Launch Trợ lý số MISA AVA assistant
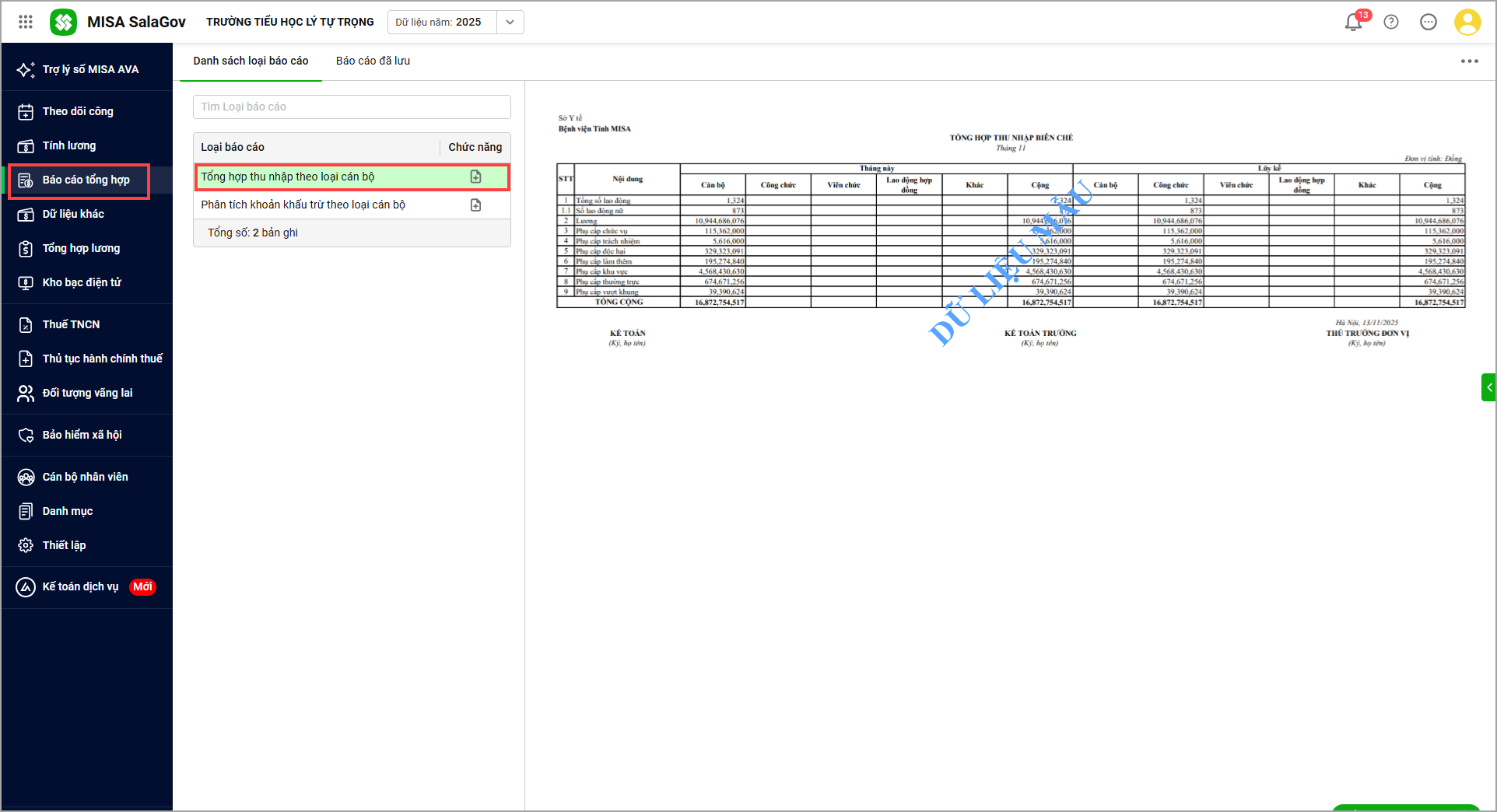Screen dimensions: 1497x812 [x=90, y=69]
